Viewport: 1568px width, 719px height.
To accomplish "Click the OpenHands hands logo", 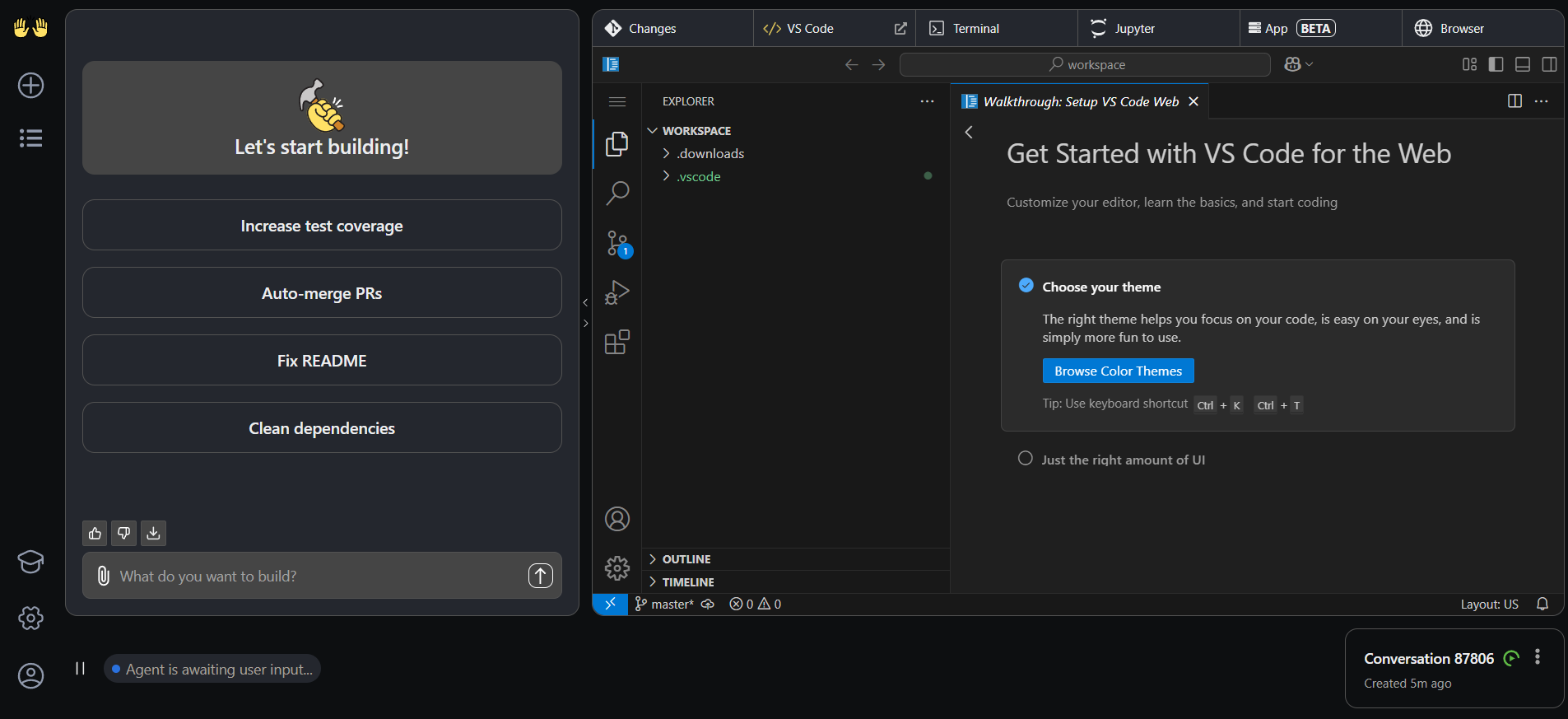I will (x=31, y=28).
